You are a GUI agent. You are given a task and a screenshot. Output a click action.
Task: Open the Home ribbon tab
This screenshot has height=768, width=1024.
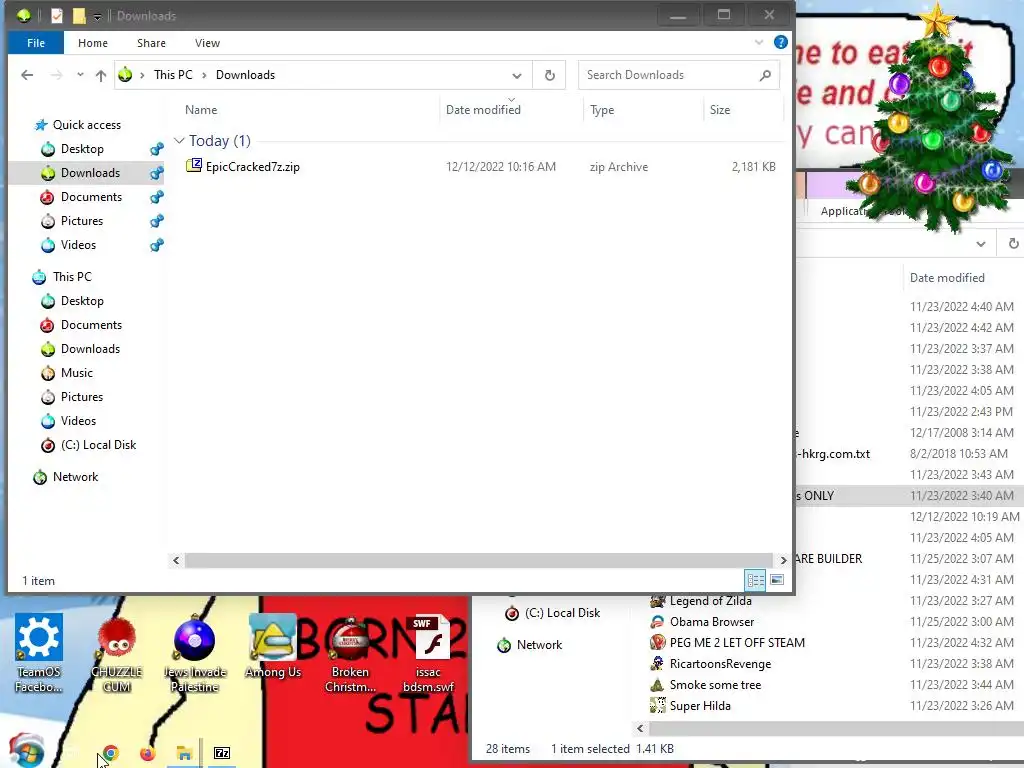tap(93, 43)
